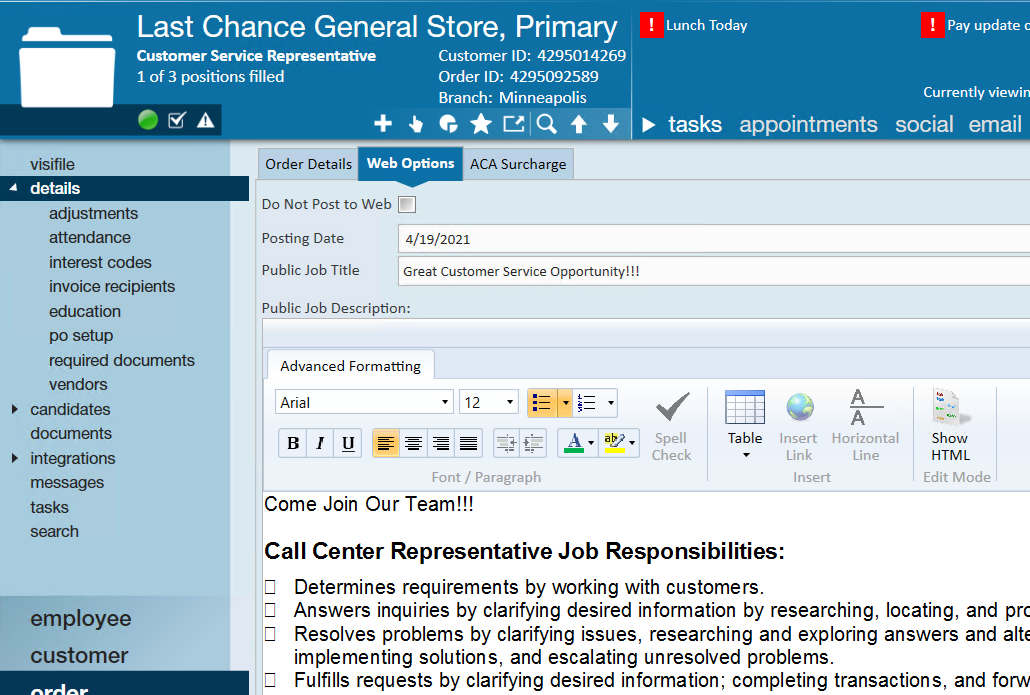Screen dimensions: 1030x695
Task: Collapse the details tree section
Action: 14,188
